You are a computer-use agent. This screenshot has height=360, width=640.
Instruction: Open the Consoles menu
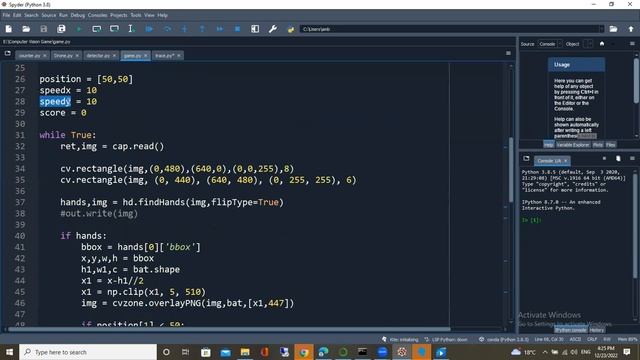coord(98,15)
